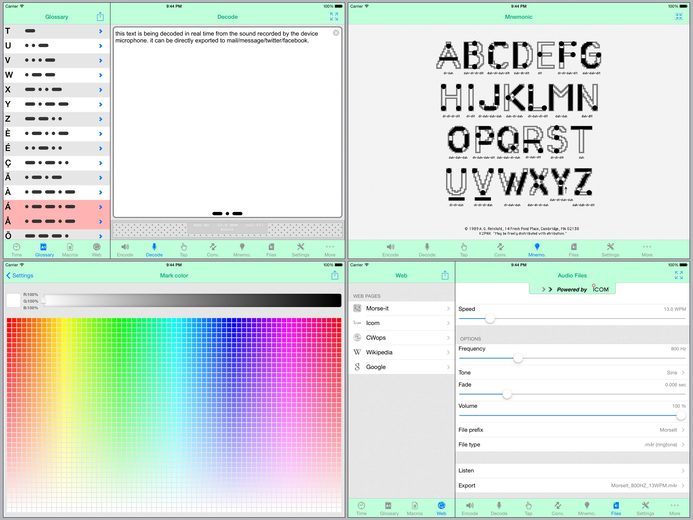Viewport: 693px width, 520px height.
Task: Click inside the decoded text area
Action: (x=228, y=122)
